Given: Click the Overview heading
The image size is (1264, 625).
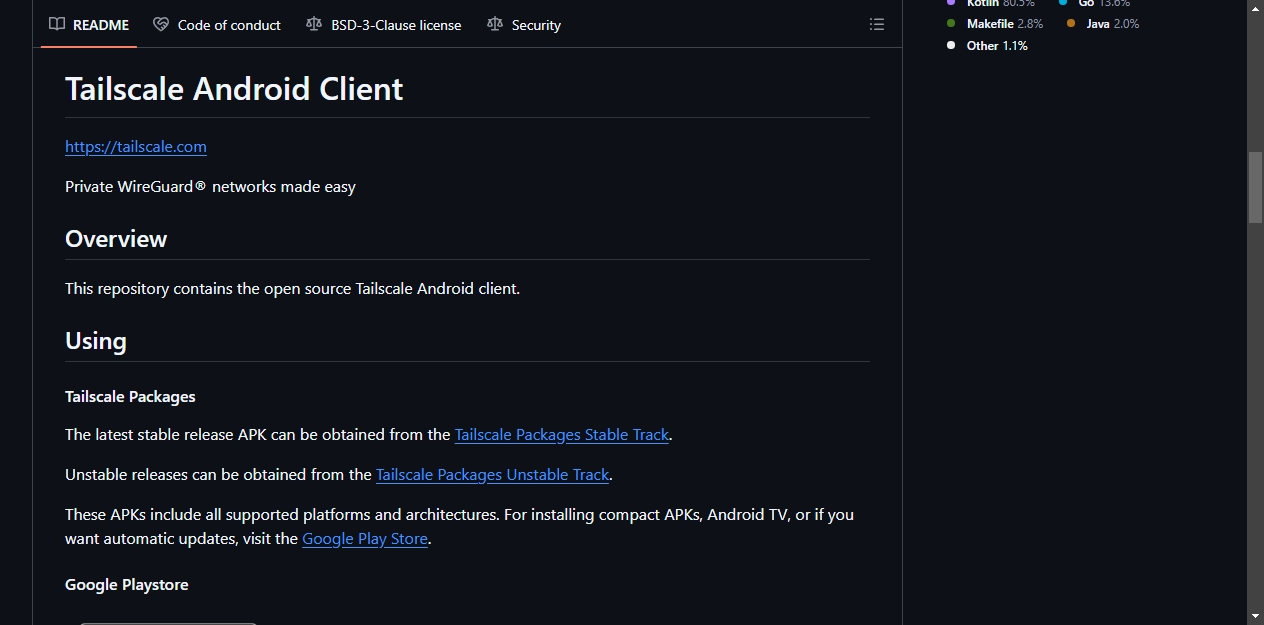Looking at the screenshot, I should point(116,239).
